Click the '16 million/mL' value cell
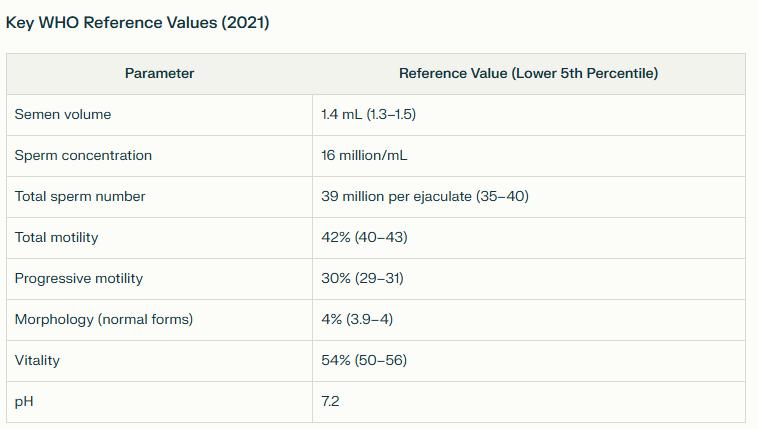The width and height of the screenshot is (758, 429). [x=364, y=155]
